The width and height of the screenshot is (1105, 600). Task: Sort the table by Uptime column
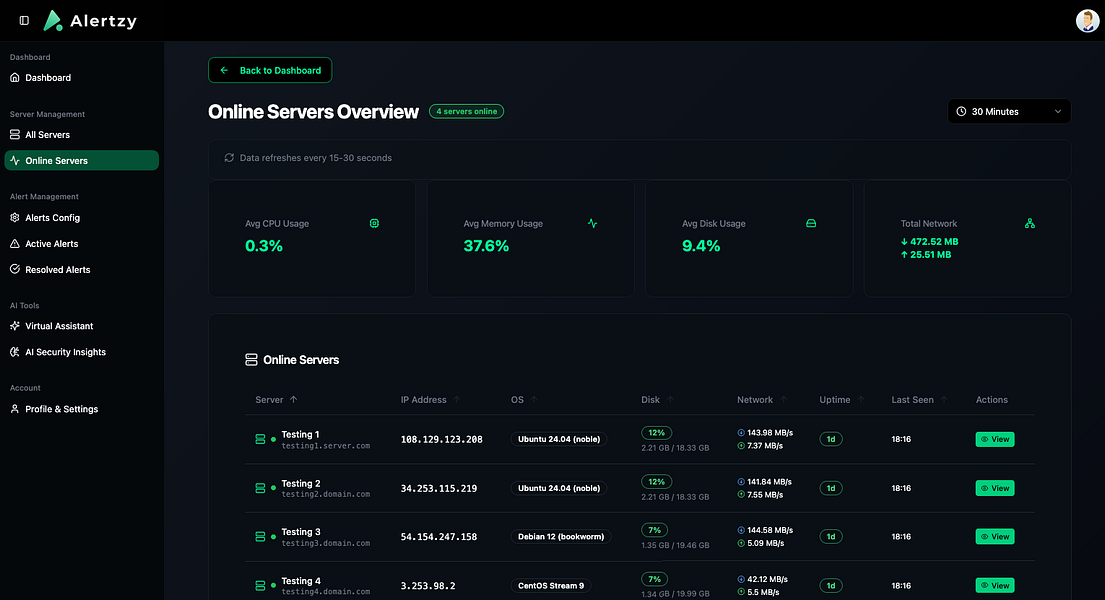(841, 400)
